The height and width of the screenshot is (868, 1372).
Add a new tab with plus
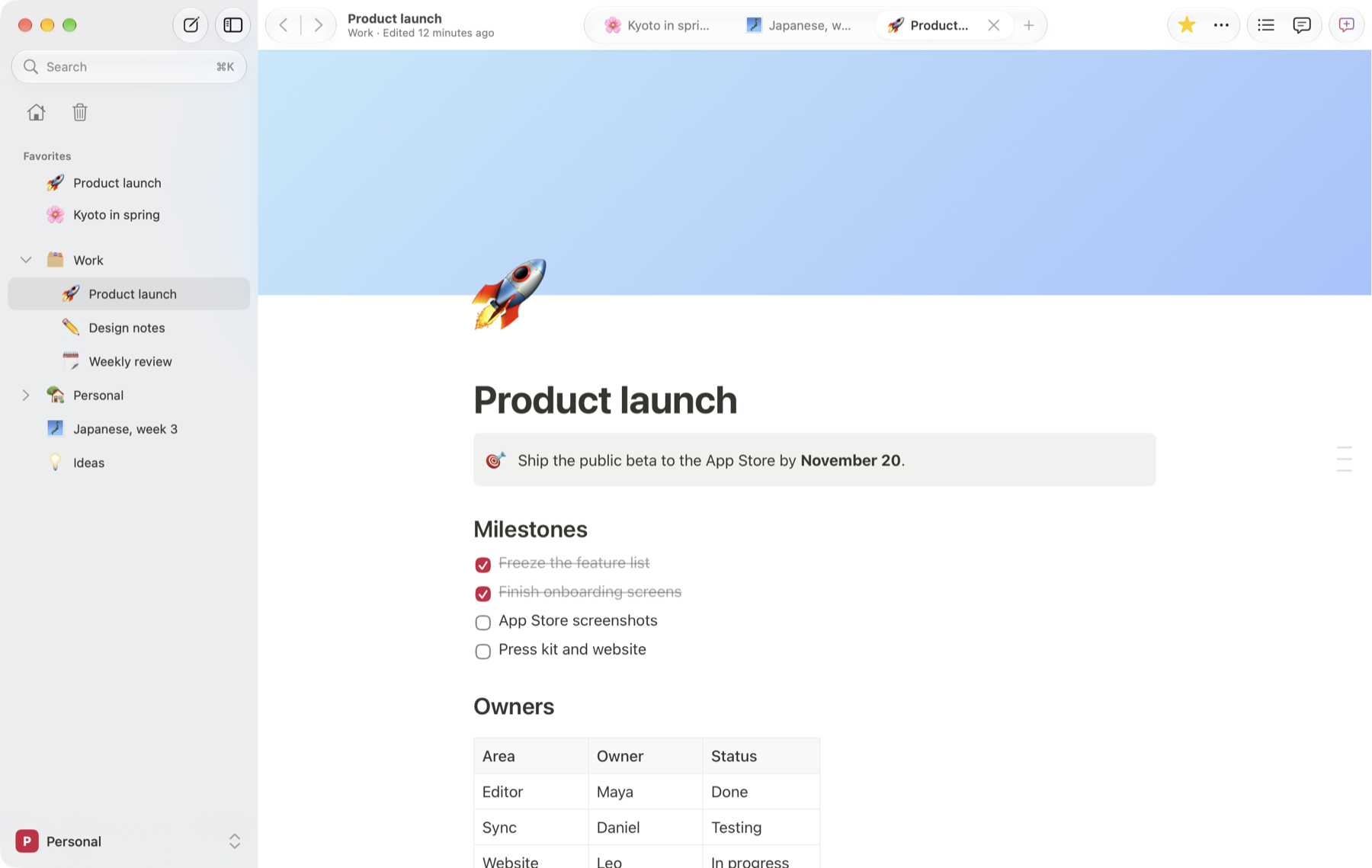[1029, 25]
